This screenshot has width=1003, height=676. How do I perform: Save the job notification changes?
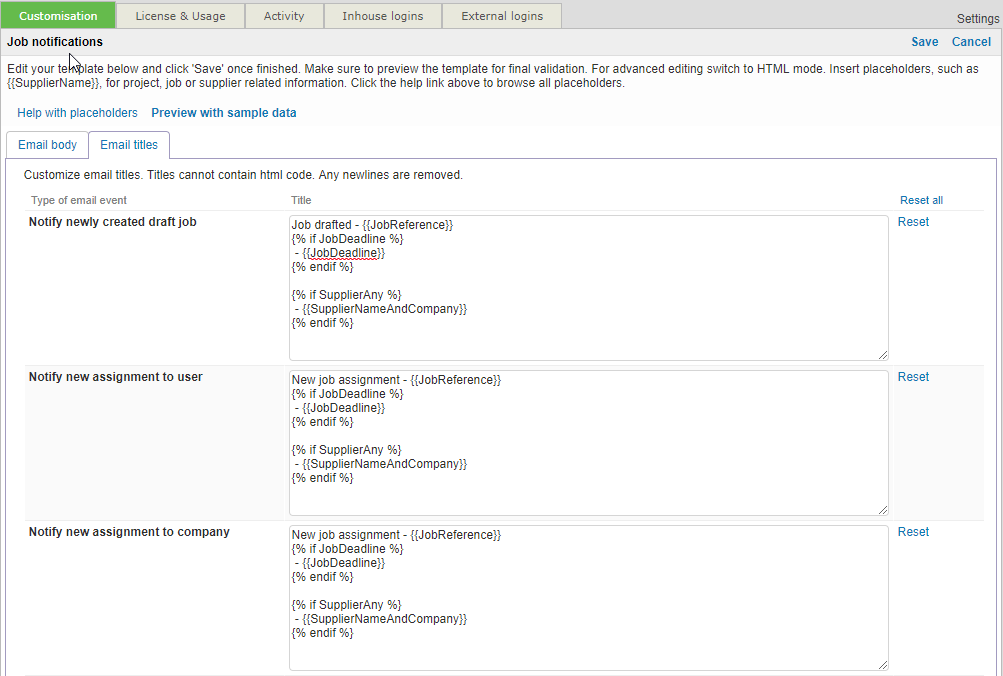(x=924, y=42)
